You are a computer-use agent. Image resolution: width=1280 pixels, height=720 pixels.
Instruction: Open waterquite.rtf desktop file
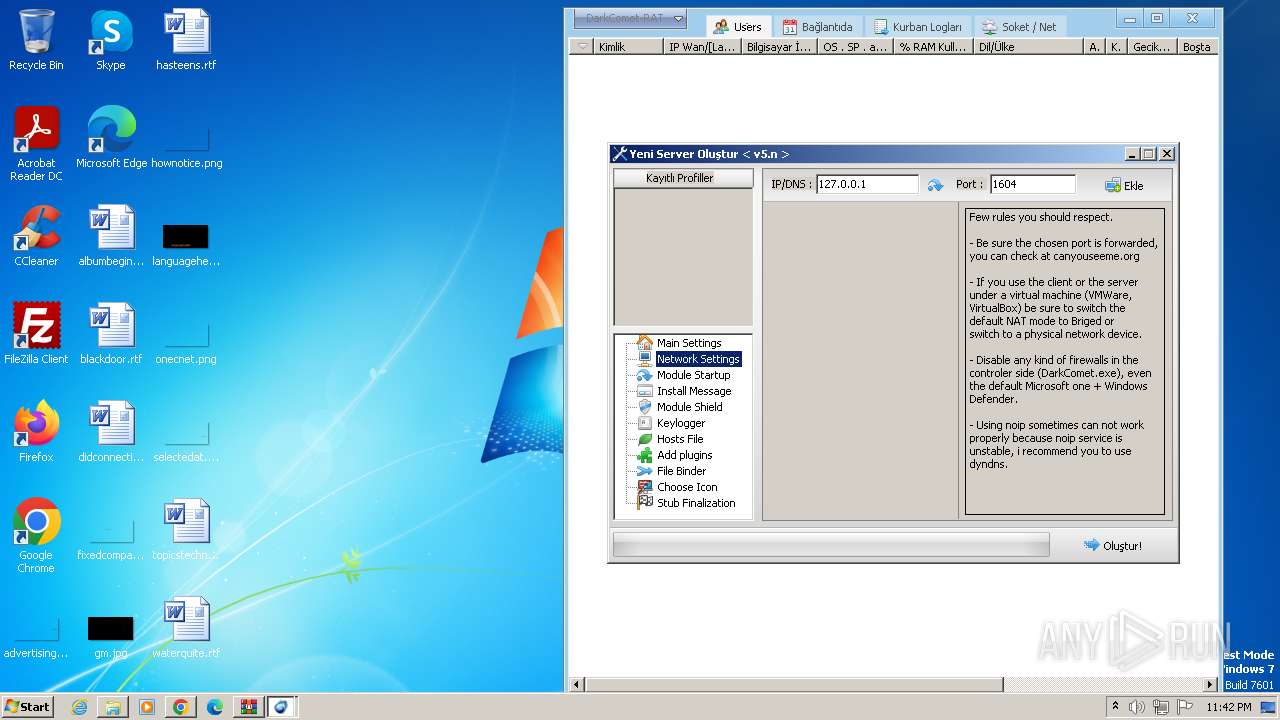[186, 629]
